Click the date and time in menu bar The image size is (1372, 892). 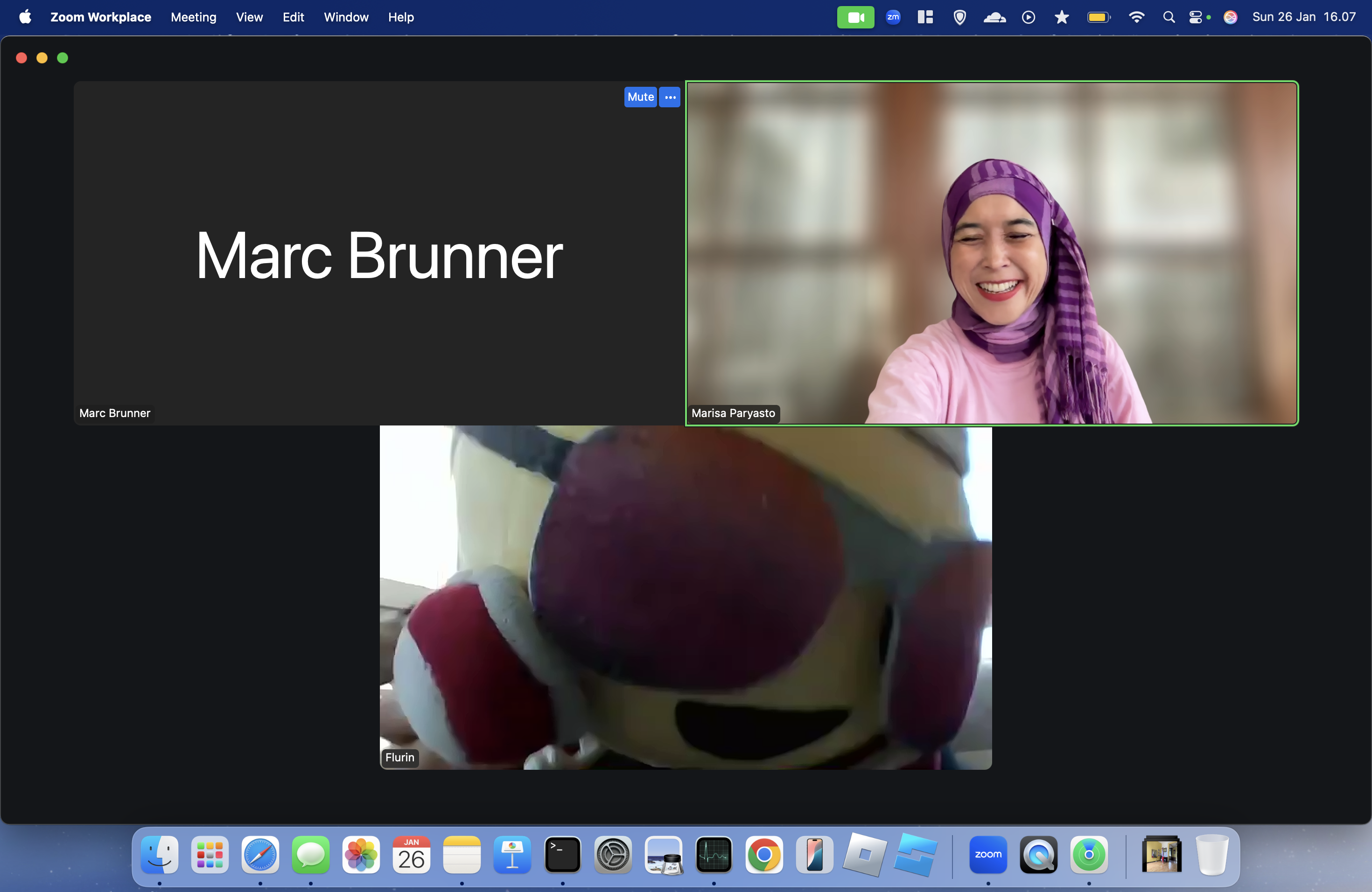pos(1304,17)
